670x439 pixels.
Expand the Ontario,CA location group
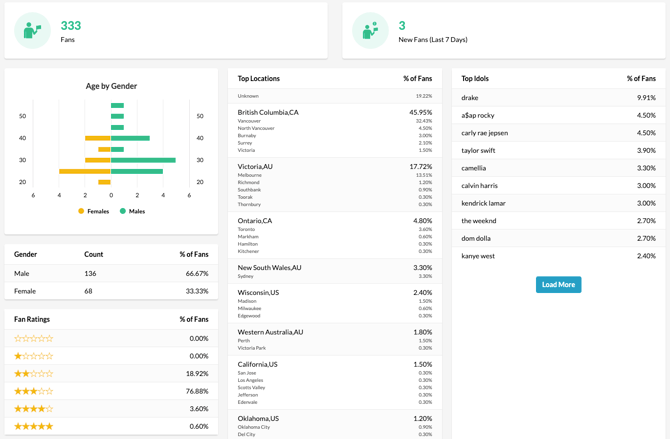(254, 221)
